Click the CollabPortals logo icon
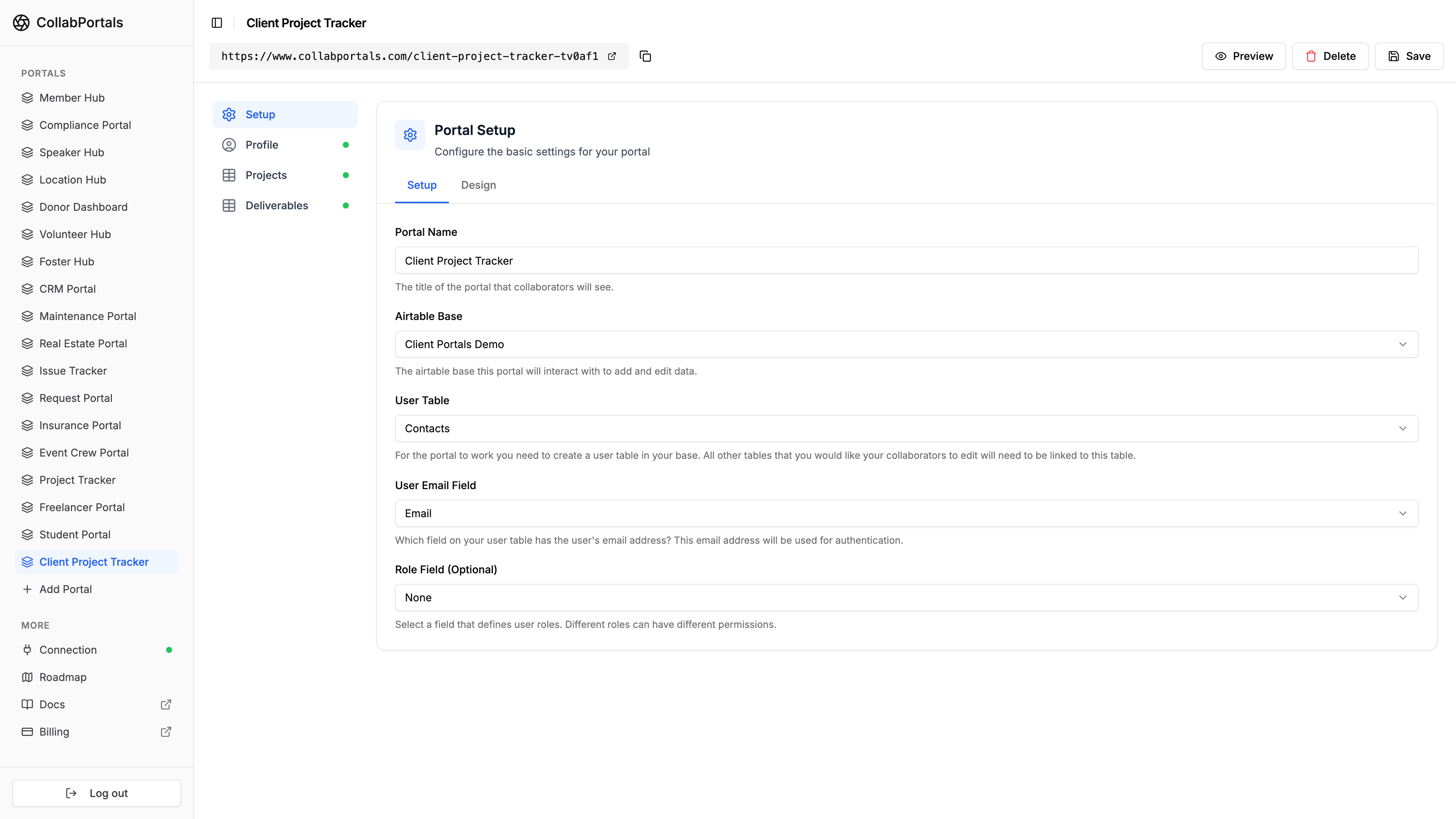This screenshot has width=1456, height=819. tap(21, 23)
